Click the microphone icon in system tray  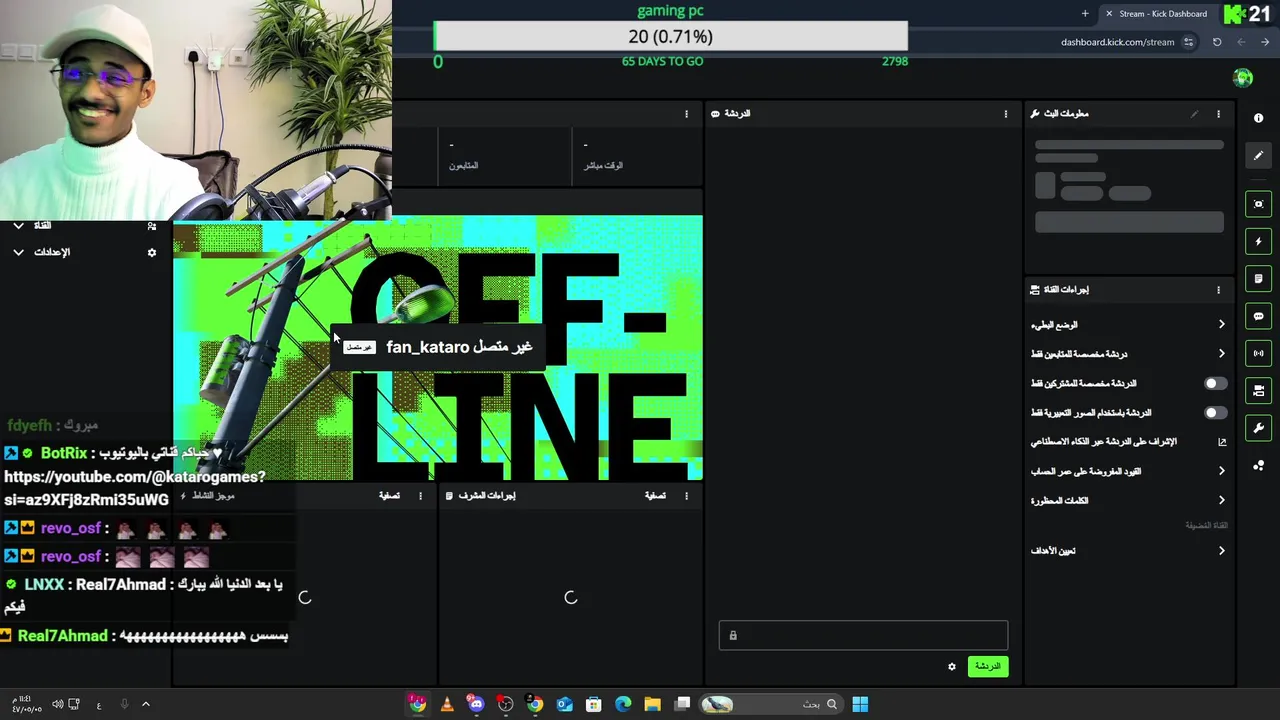point(124,704)
